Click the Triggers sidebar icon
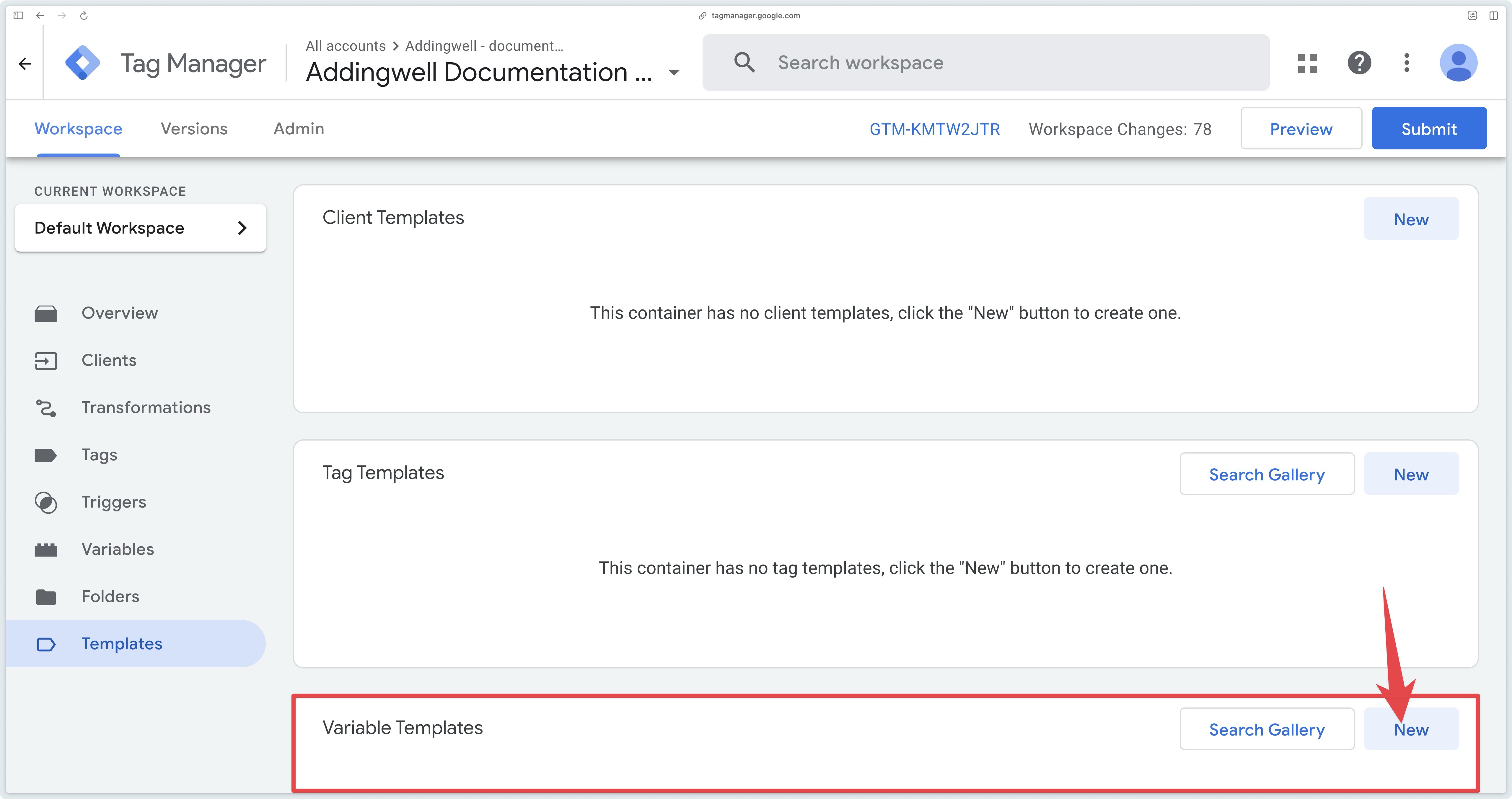 click(46, 503)
